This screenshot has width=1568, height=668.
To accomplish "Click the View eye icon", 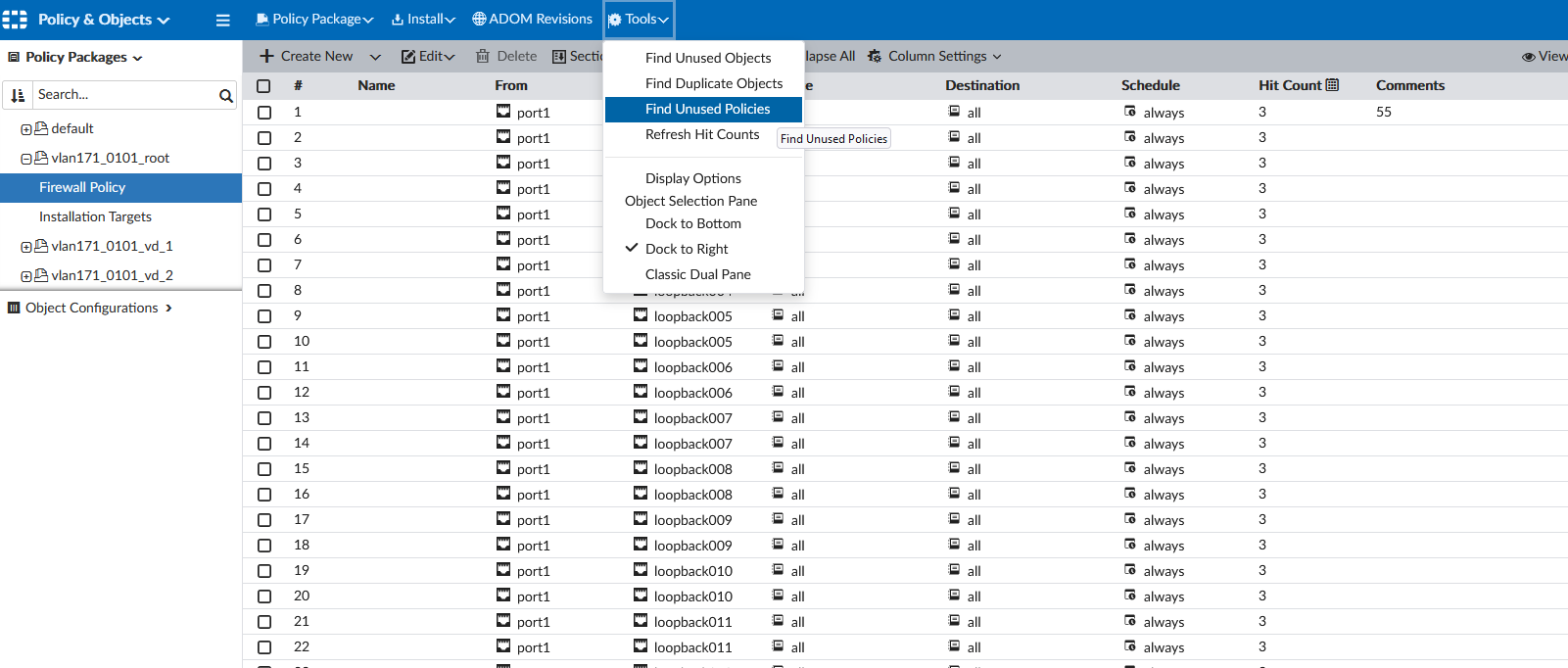I will [x=1528, y=57].
